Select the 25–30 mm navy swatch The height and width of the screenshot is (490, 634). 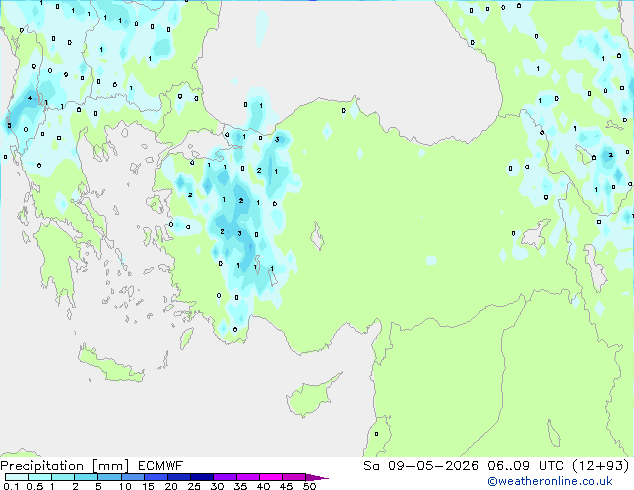click(201, 477)
